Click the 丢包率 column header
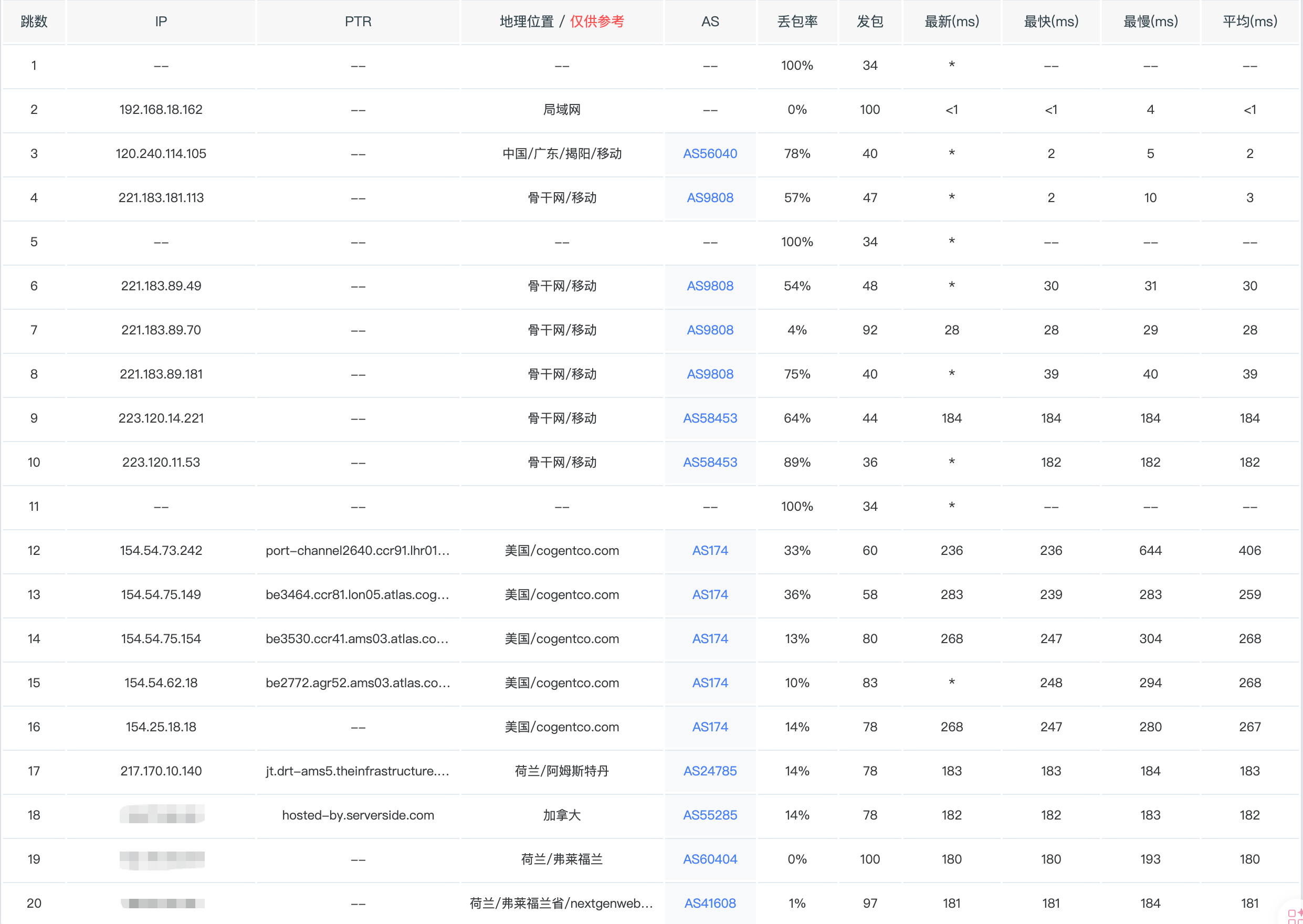The width and height of the screenshot is (1303, 924). coord(796,22)
